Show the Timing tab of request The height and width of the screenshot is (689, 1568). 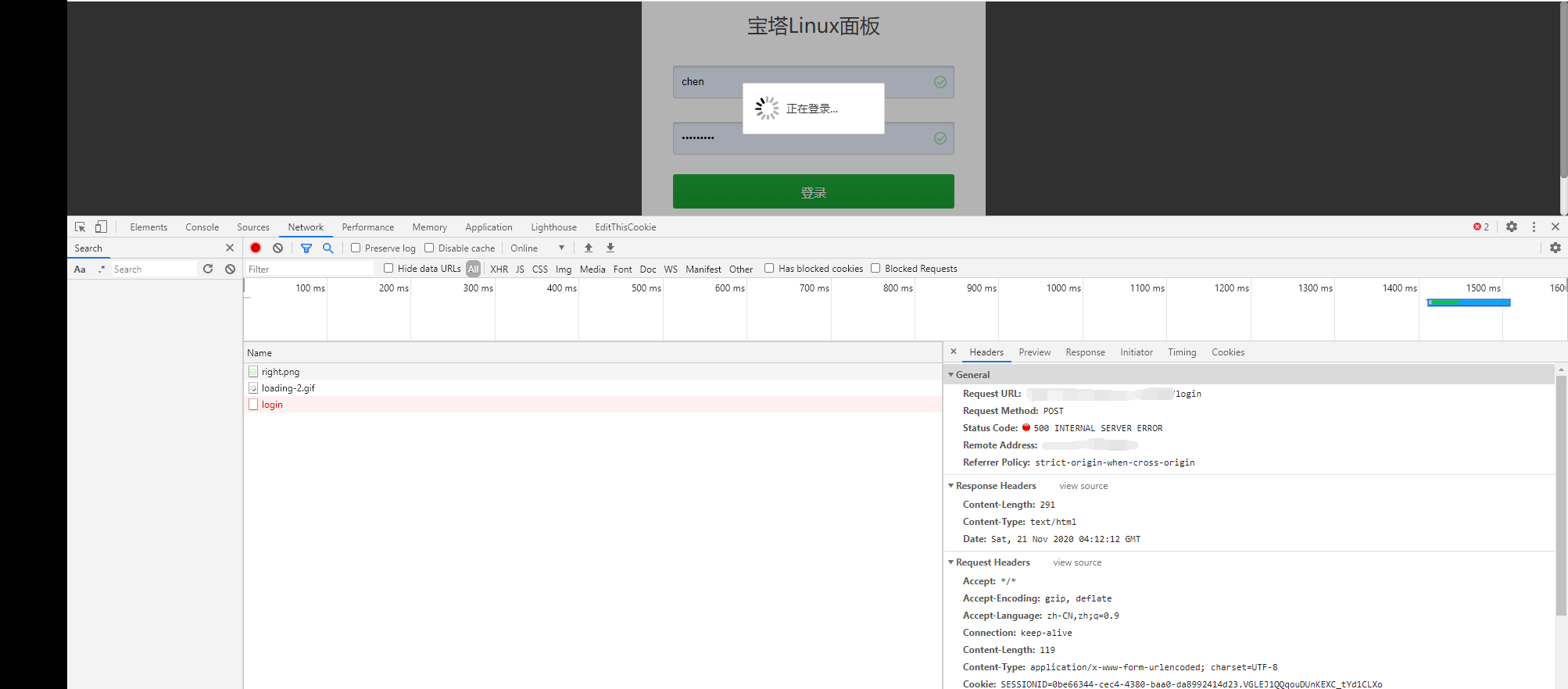click(1183, 352)
